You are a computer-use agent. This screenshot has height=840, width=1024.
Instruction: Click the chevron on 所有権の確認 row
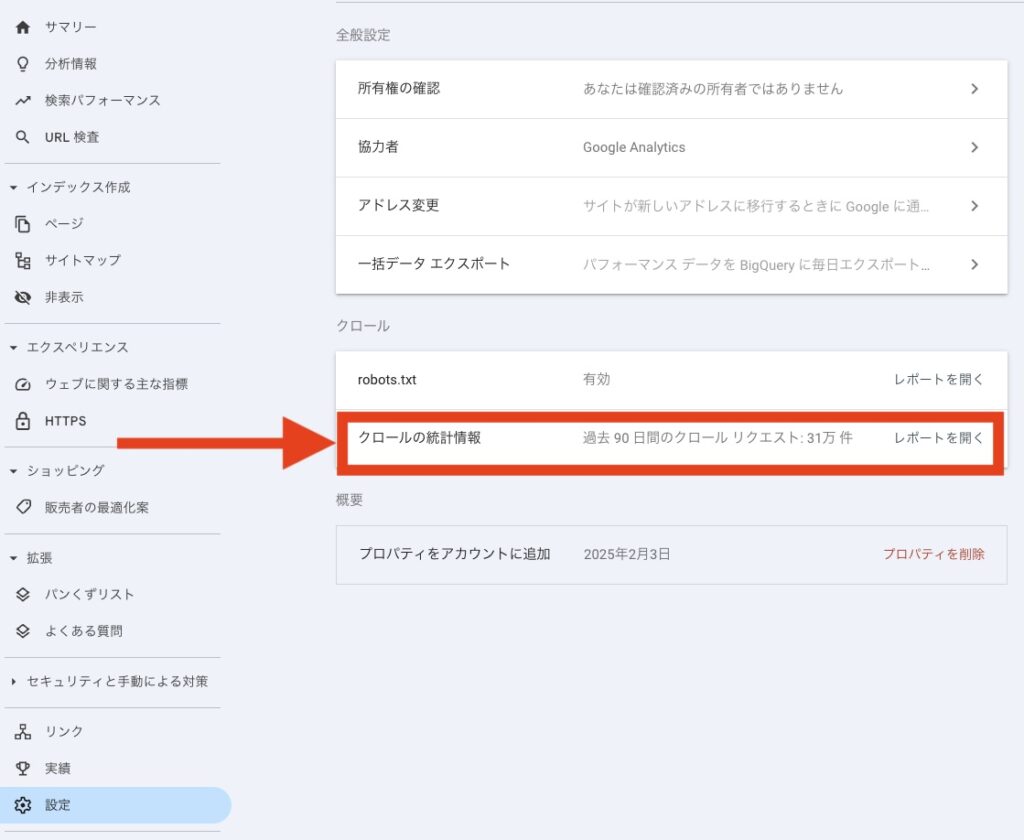point(975,89)
